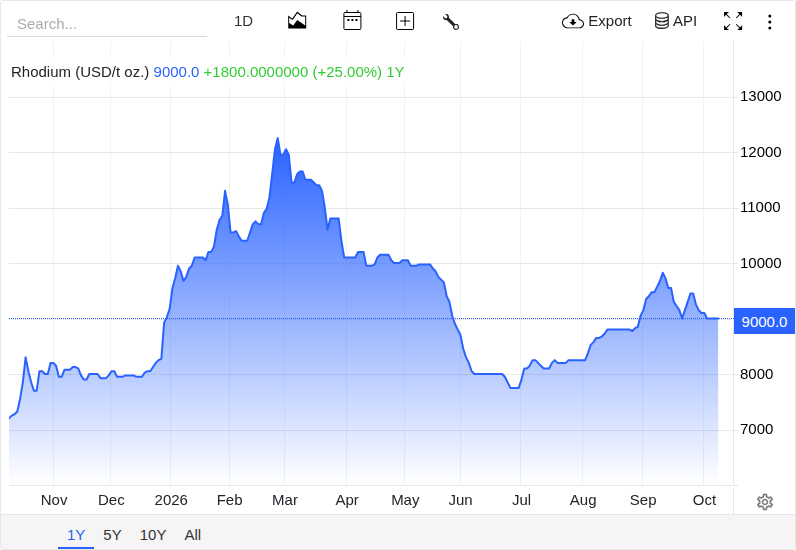Switch to the 5Y time range

click(112, 535)
